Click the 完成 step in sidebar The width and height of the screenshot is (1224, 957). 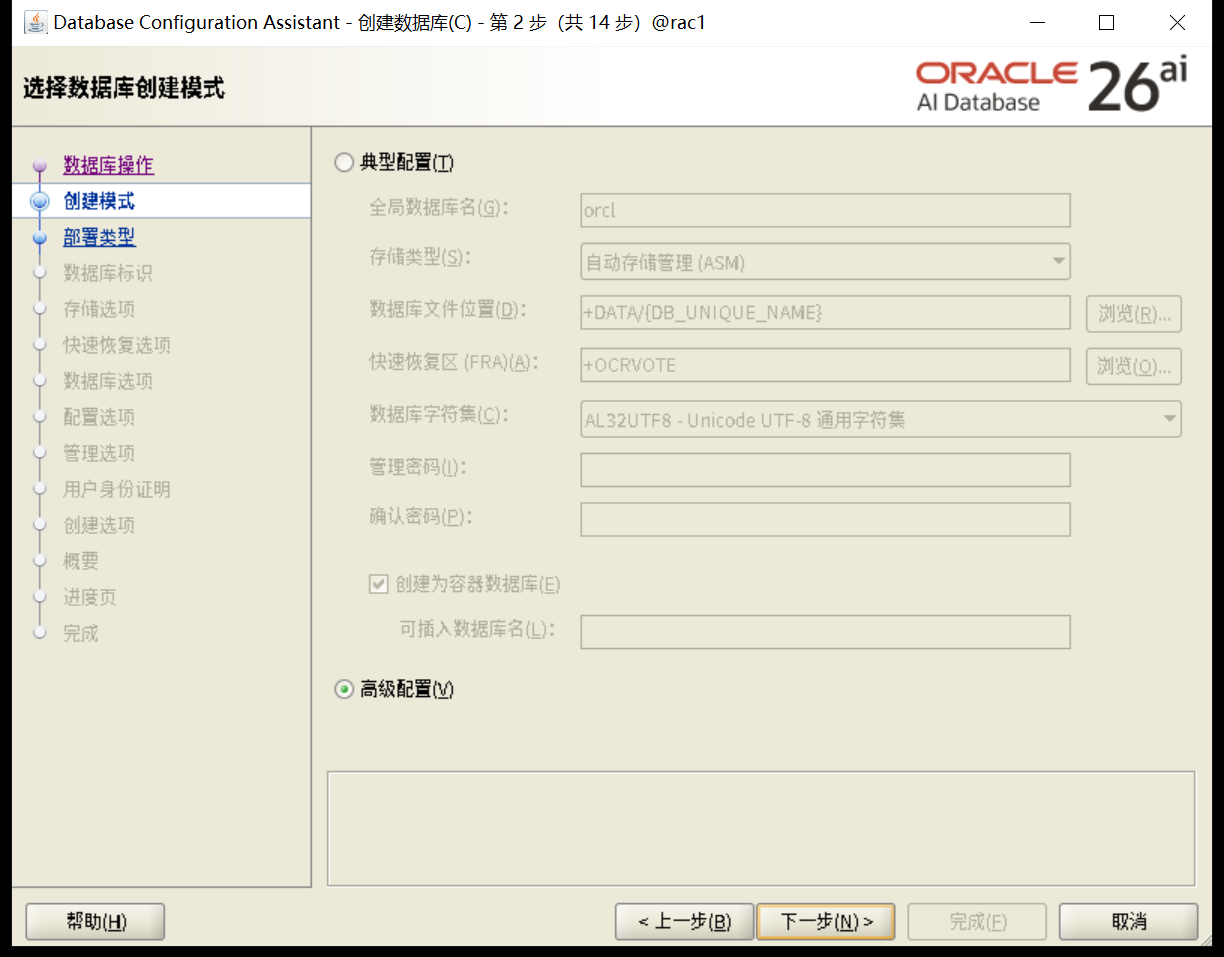click(81, 633)
